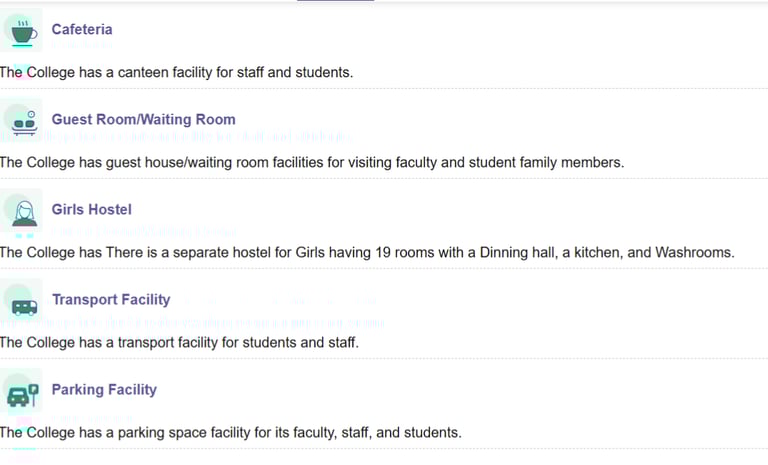Click the canteen facility description sentence
Viewport: 768px width, 465px height.
pyautogui.click(x=177, y=73)
